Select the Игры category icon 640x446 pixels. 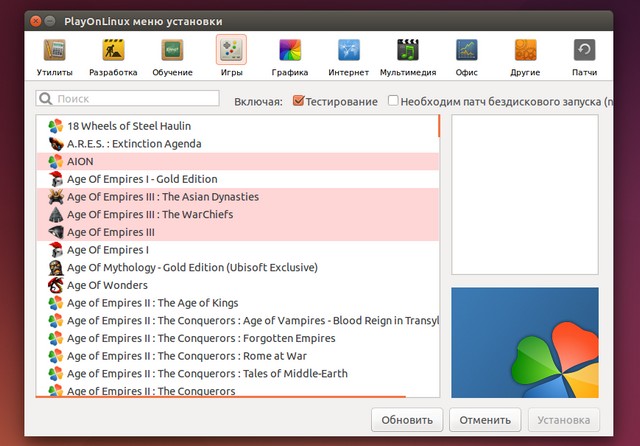(231, 50)
